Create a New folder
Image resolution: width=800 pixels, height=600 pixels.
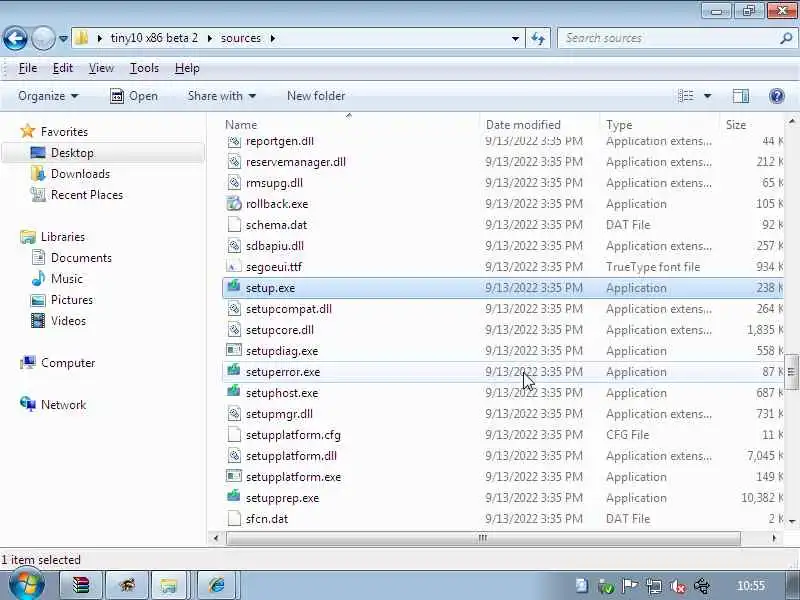point(316,96)
